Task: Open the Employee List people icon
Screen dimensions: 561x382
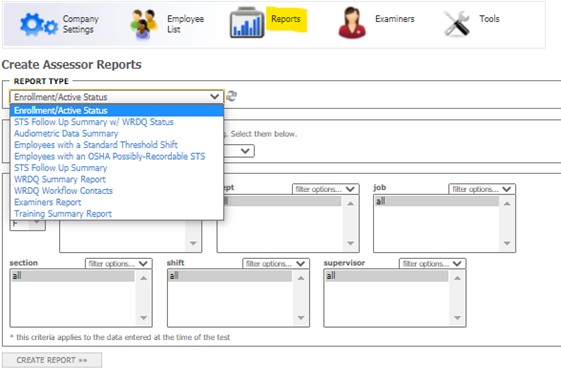Action: coord(143,24)
